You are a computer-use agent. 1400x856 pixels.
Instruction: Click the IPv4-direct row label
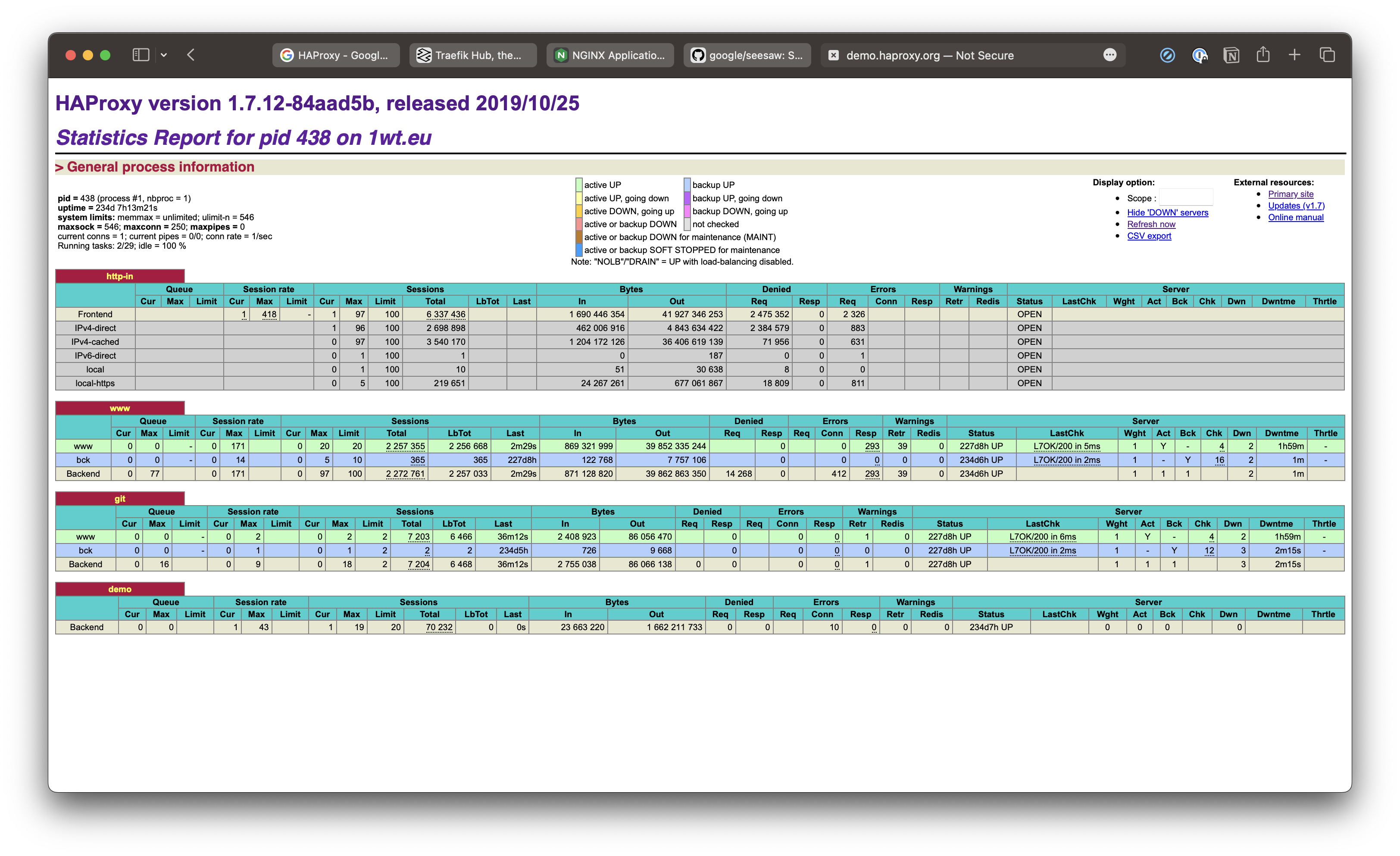coord(95,328)
